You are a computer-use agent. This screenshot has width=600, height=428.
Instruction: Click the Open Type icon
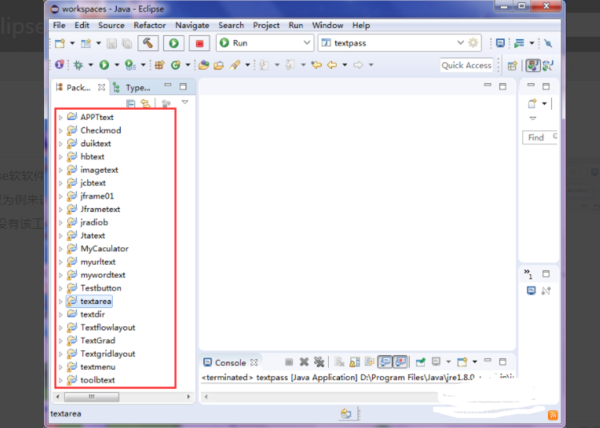tap(204, 65)
